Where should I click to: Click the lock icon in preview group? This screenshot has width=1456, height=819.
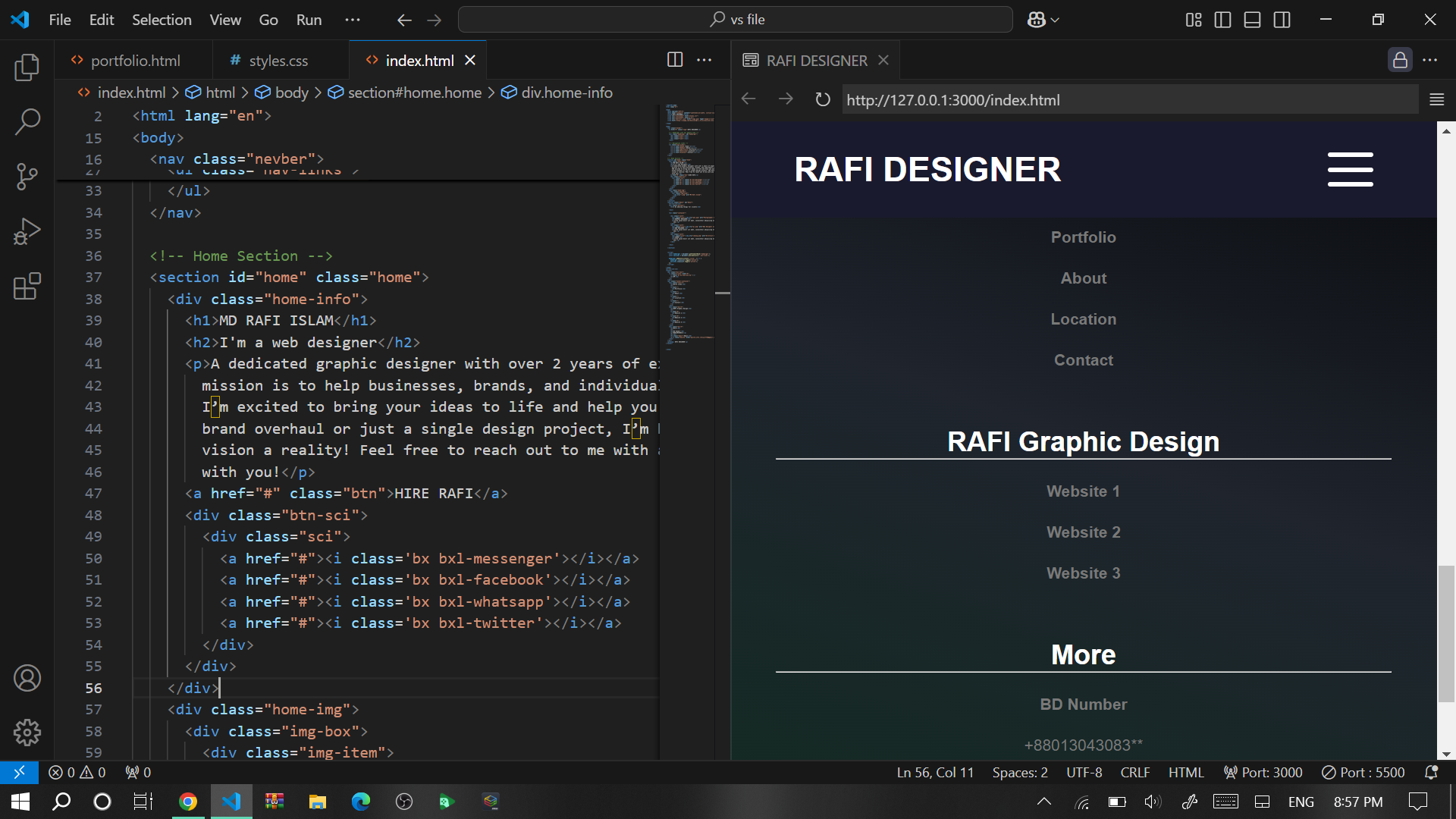pyautogui.click(x=1400, y=60)
